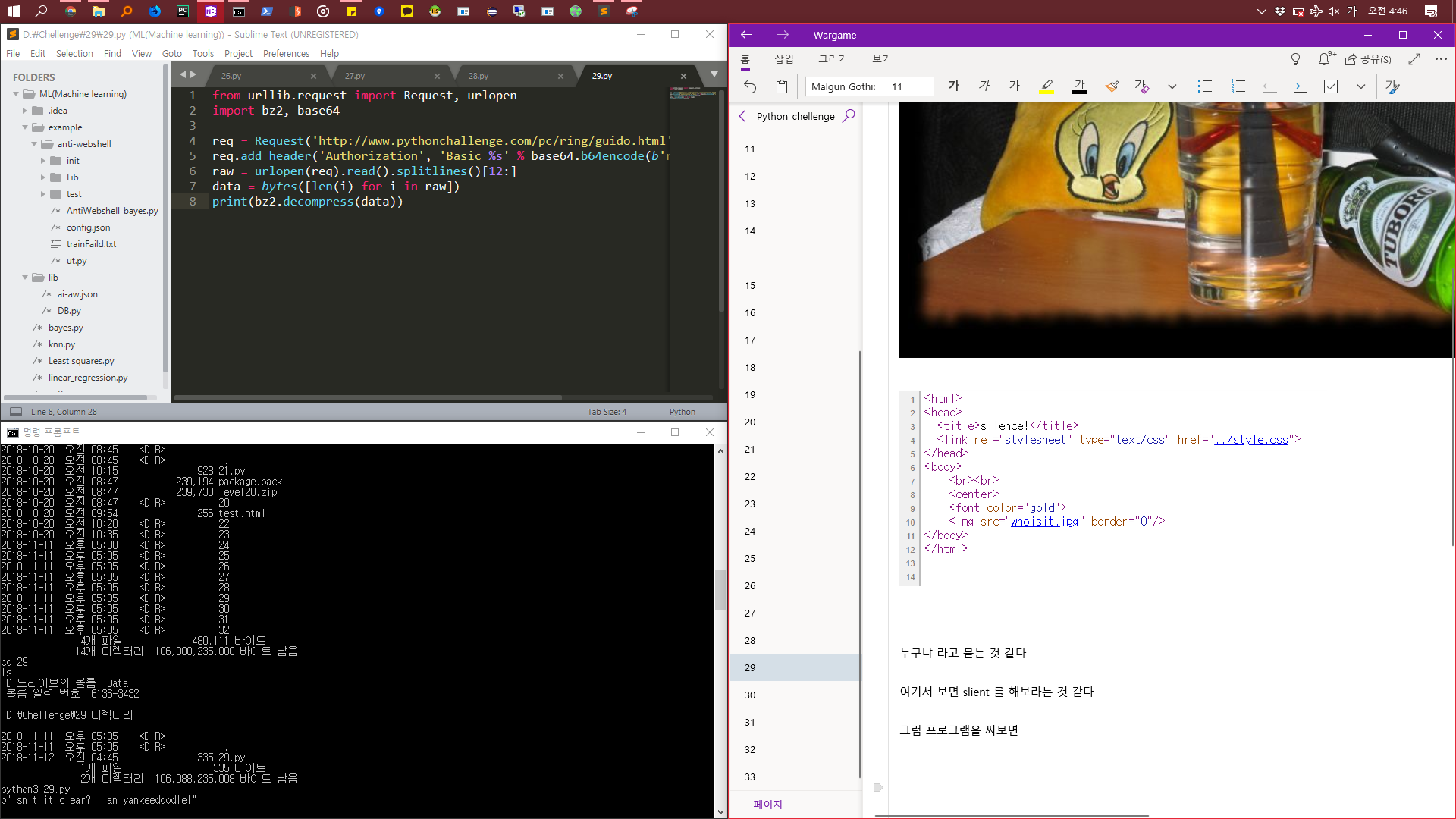Insert a numbered list in OneNote
Viewport: 1456px width, 819px height.
point(1238,86)
